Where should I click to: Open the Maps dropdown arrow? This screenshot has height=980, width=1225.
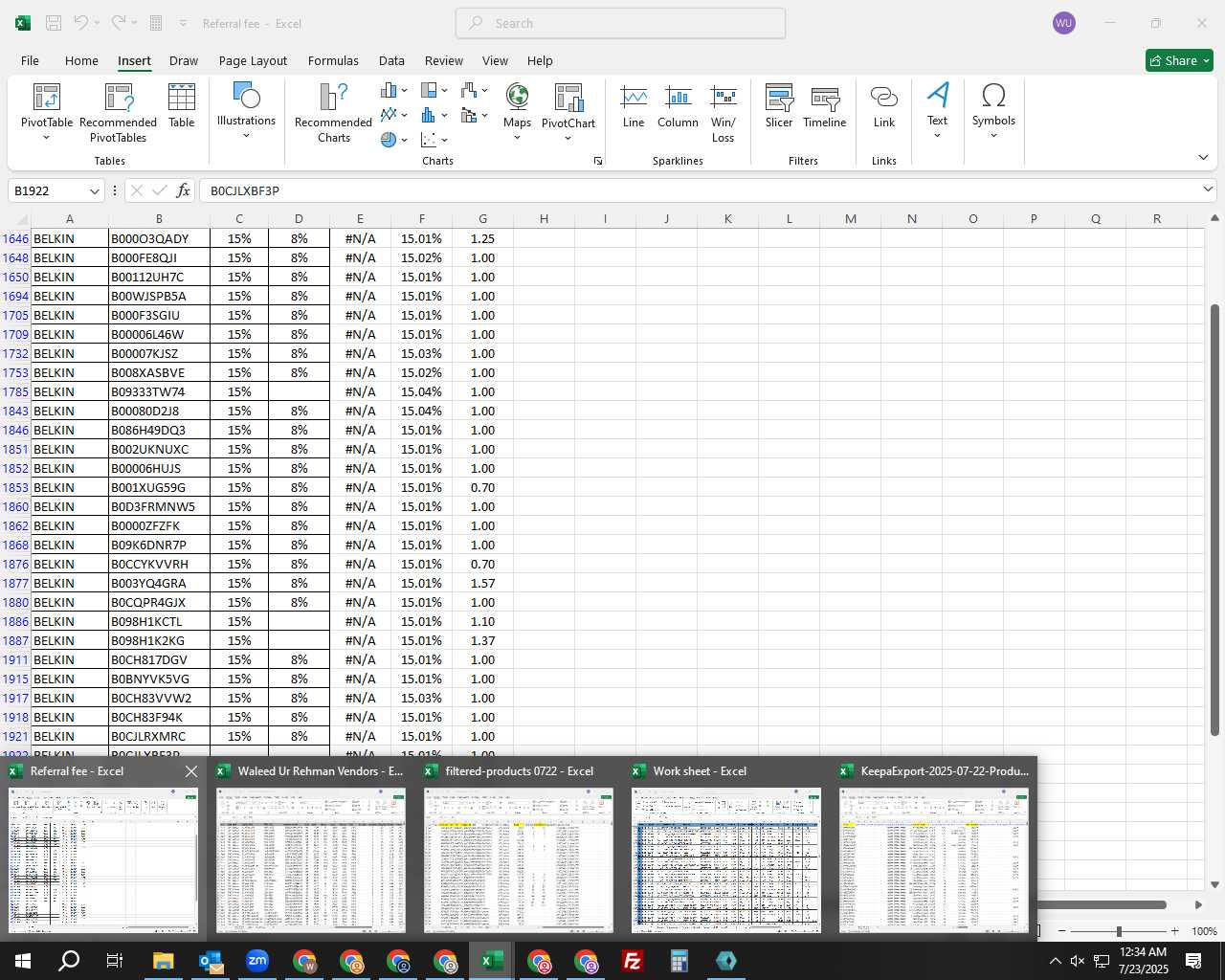[517, 138]
